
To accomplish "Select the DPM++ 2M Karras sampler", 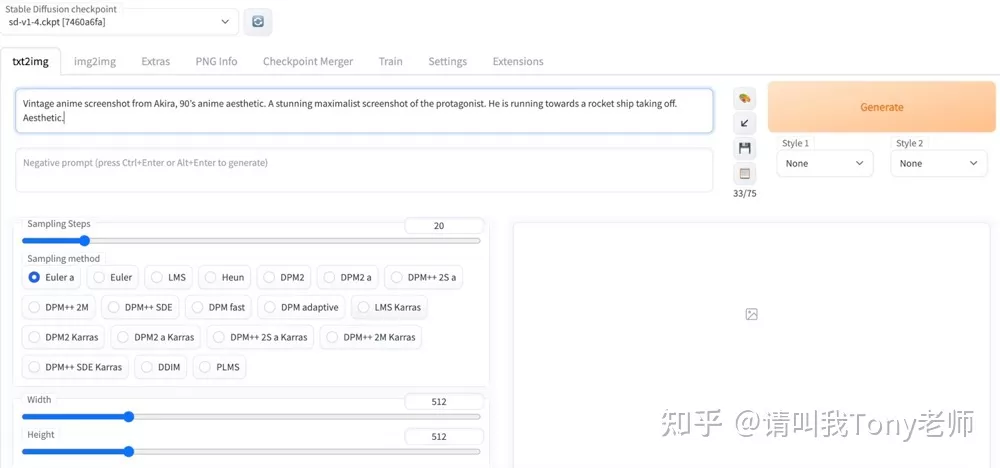I will click(371, 337).
